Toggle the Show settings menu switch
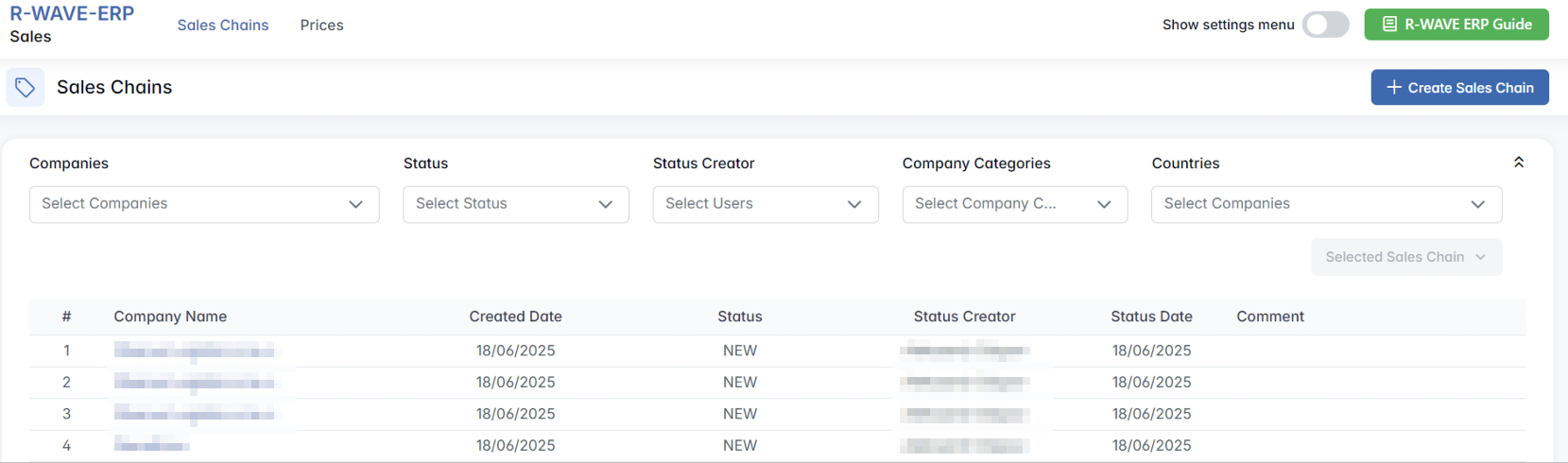 pos(1325,25)
